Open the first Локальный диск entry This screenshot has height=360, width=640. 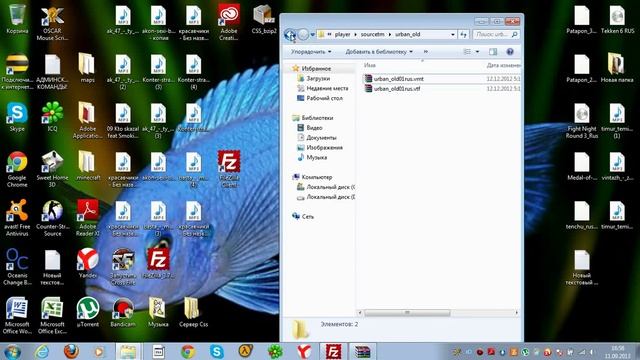330,187
